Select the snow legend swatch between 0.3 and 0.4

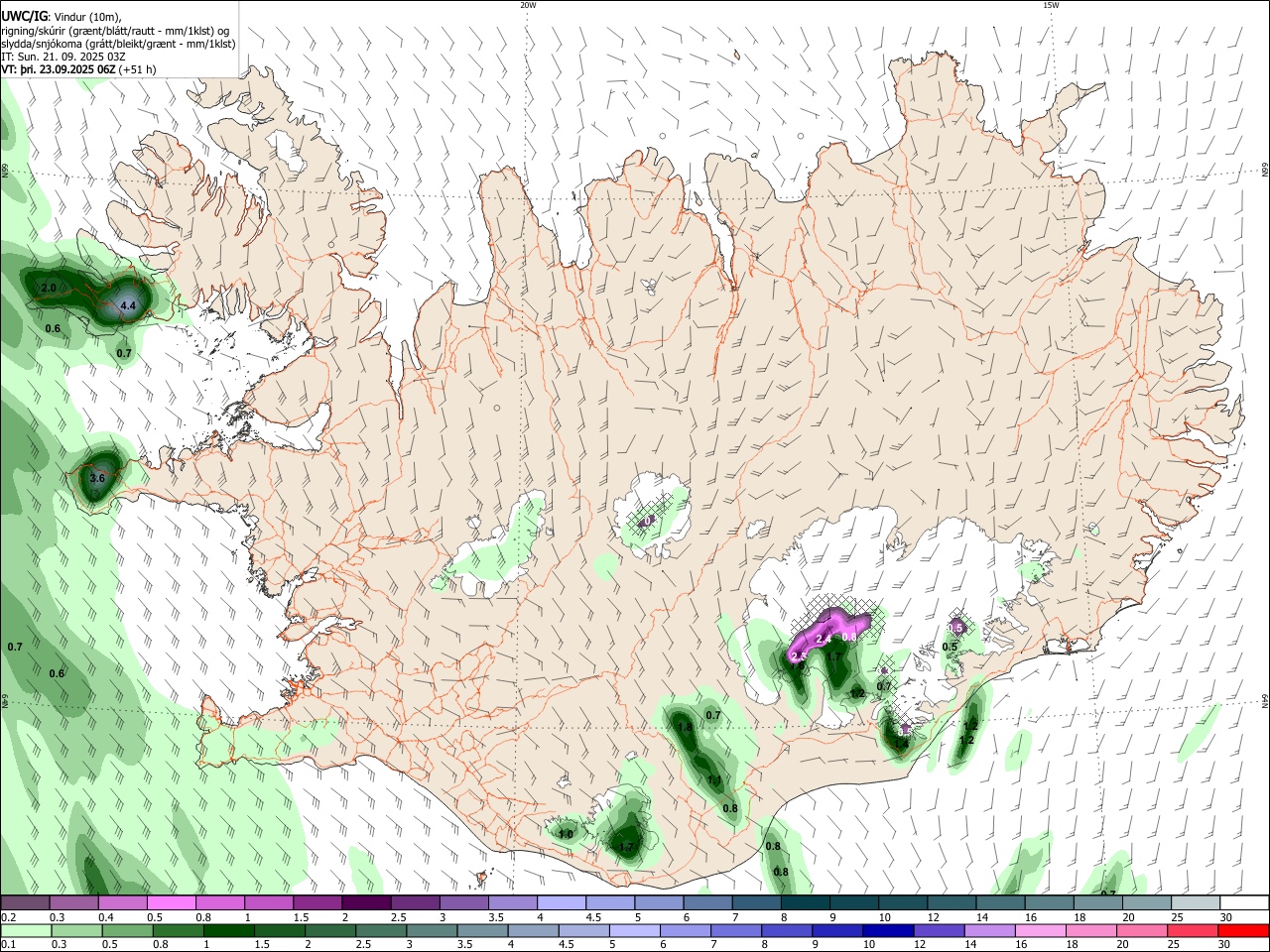pos(74,902)
